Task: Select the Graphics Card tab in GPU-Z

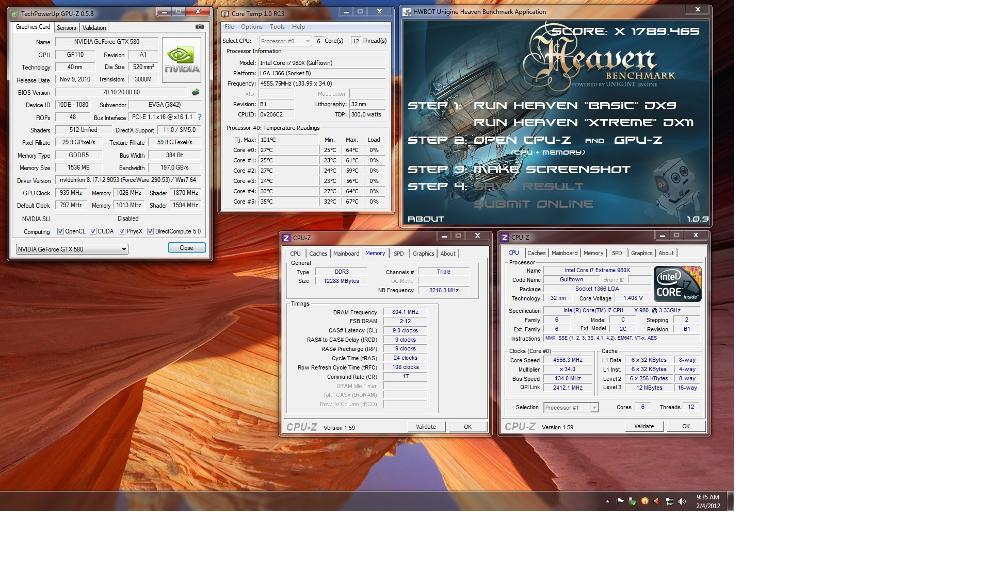Action: [x=33, y=27]
